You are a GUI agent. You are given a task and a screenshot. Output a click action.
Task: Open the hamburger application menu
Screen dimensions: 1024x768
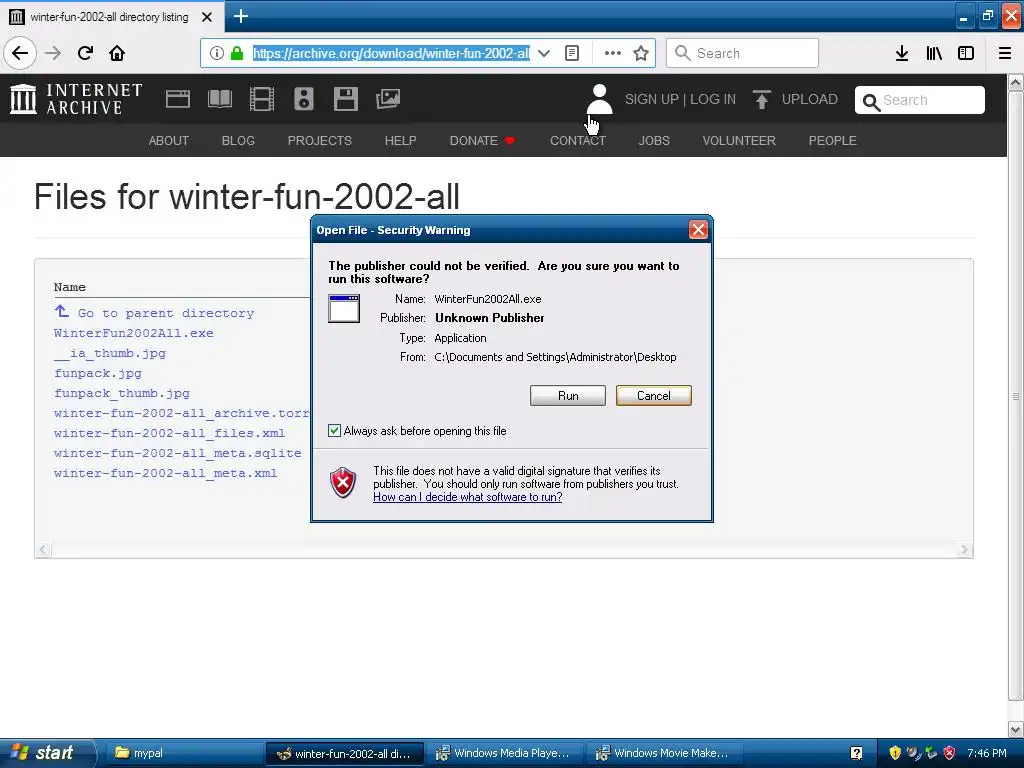tap(1005, 53)
